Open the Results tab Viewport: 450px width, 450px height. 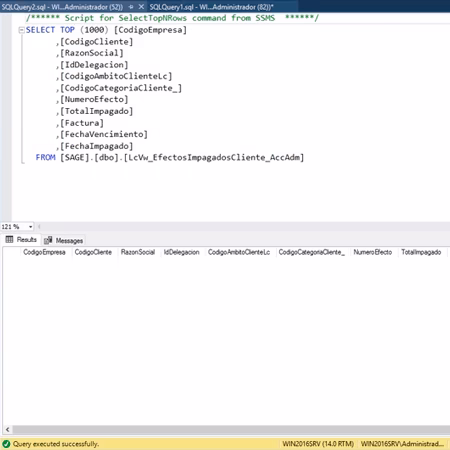point(21,240)
